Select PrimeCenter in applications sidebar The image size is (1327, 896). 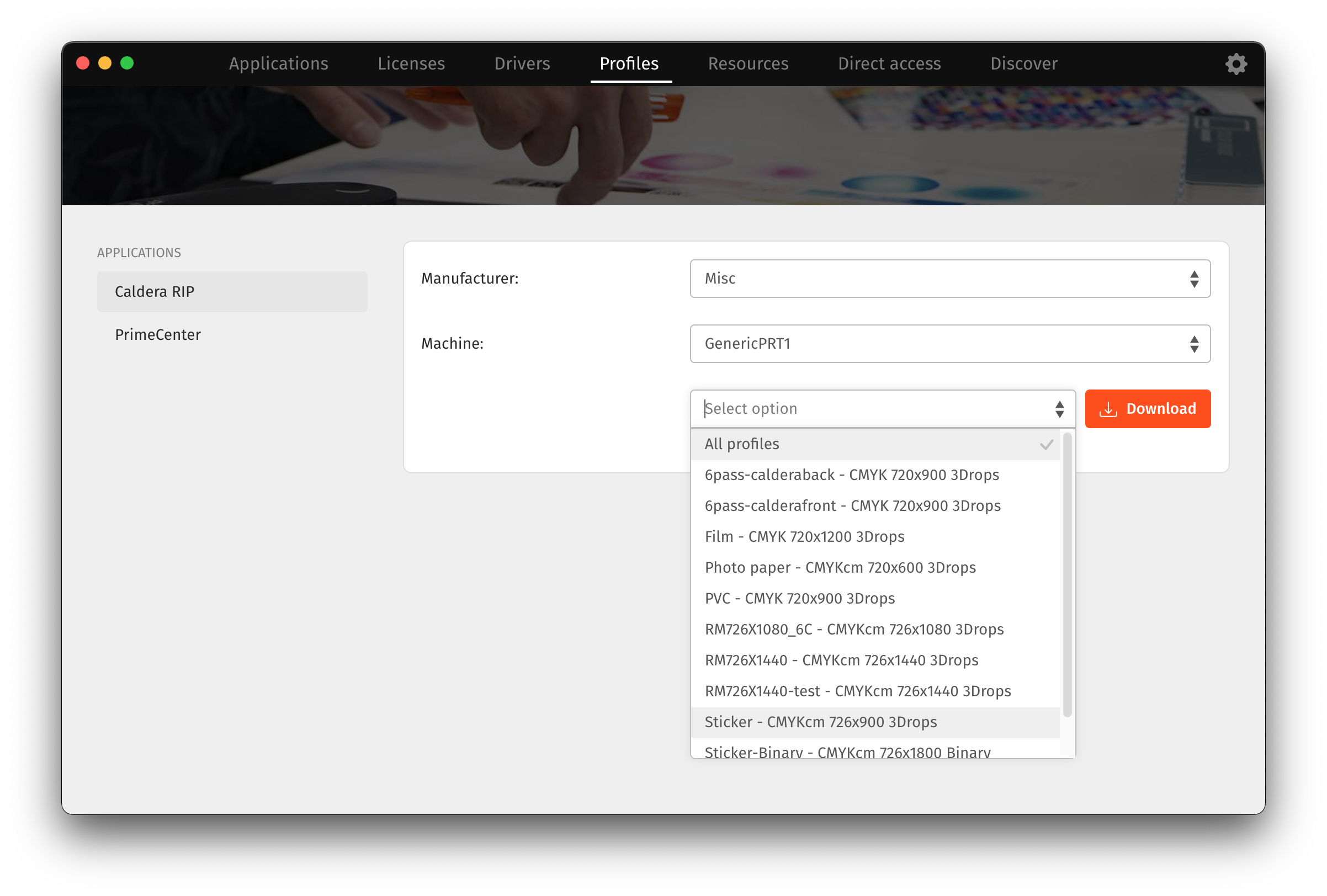[x=158, y=334]
